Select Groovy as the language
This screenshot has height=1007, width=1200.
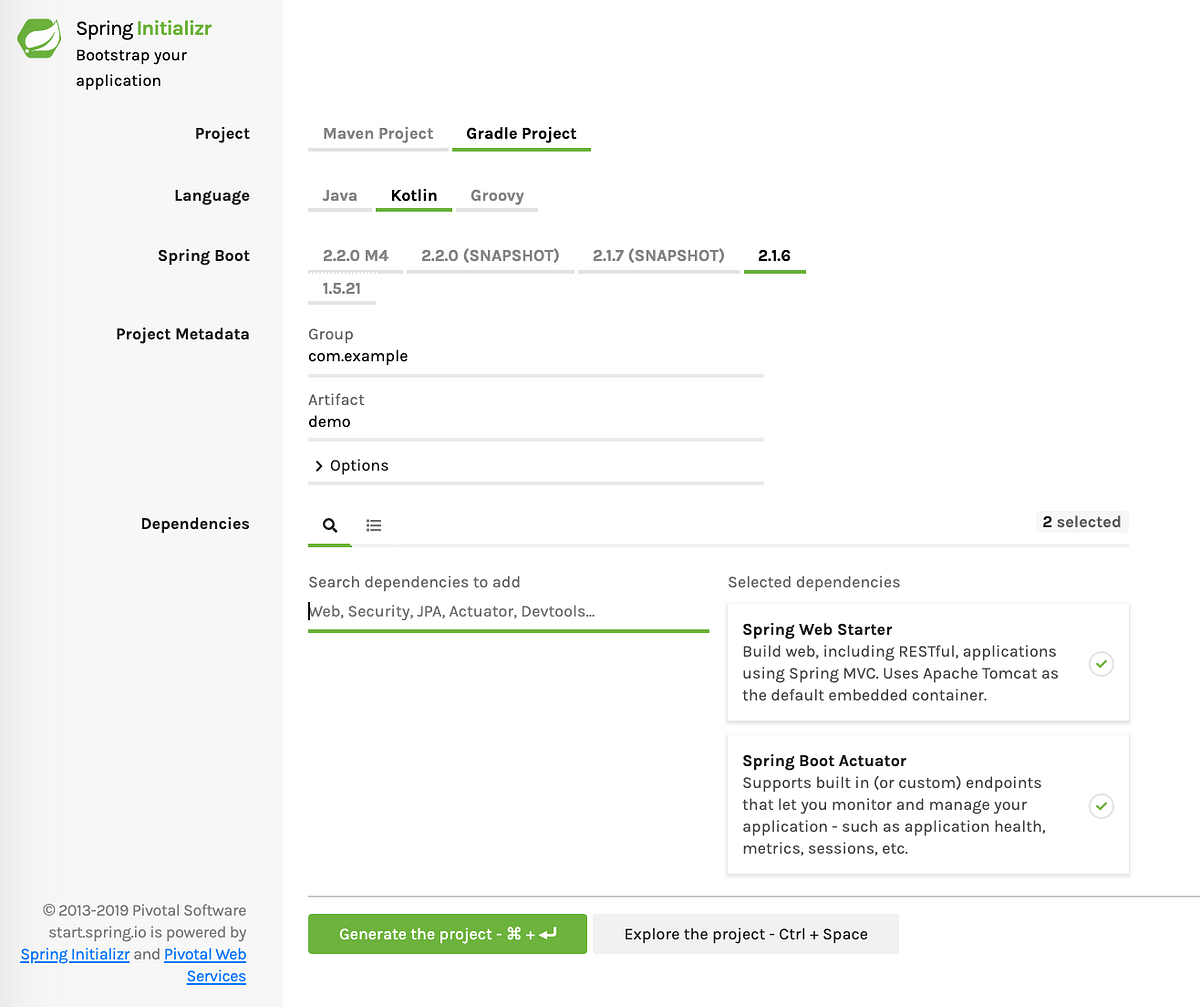496,195
